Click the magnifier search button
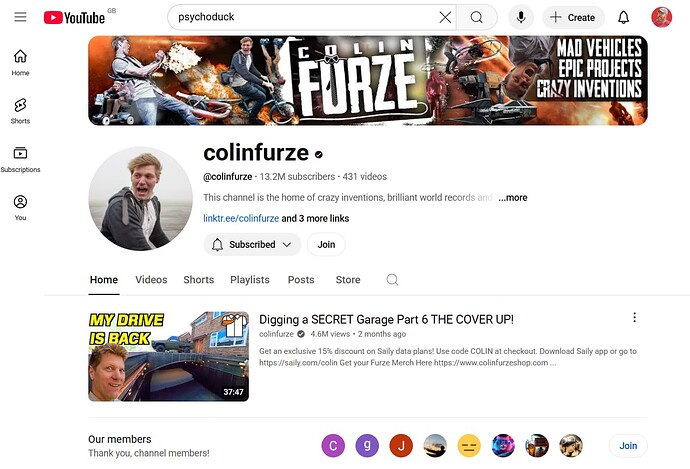Screen dimensions: 690x469 pos(477,18)
